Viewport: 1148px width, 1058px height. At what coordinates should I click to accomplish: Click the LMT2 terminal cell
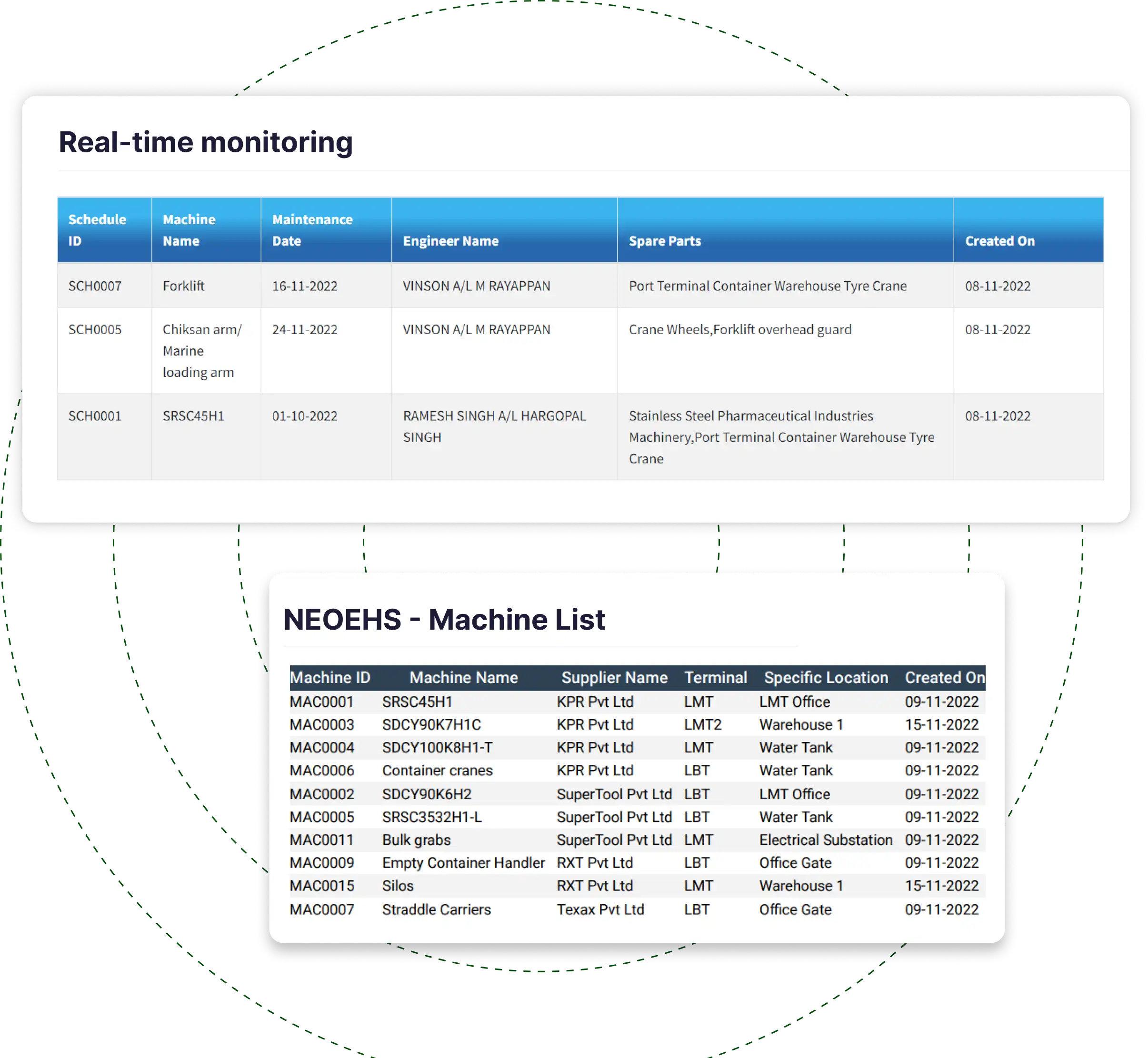702,725
